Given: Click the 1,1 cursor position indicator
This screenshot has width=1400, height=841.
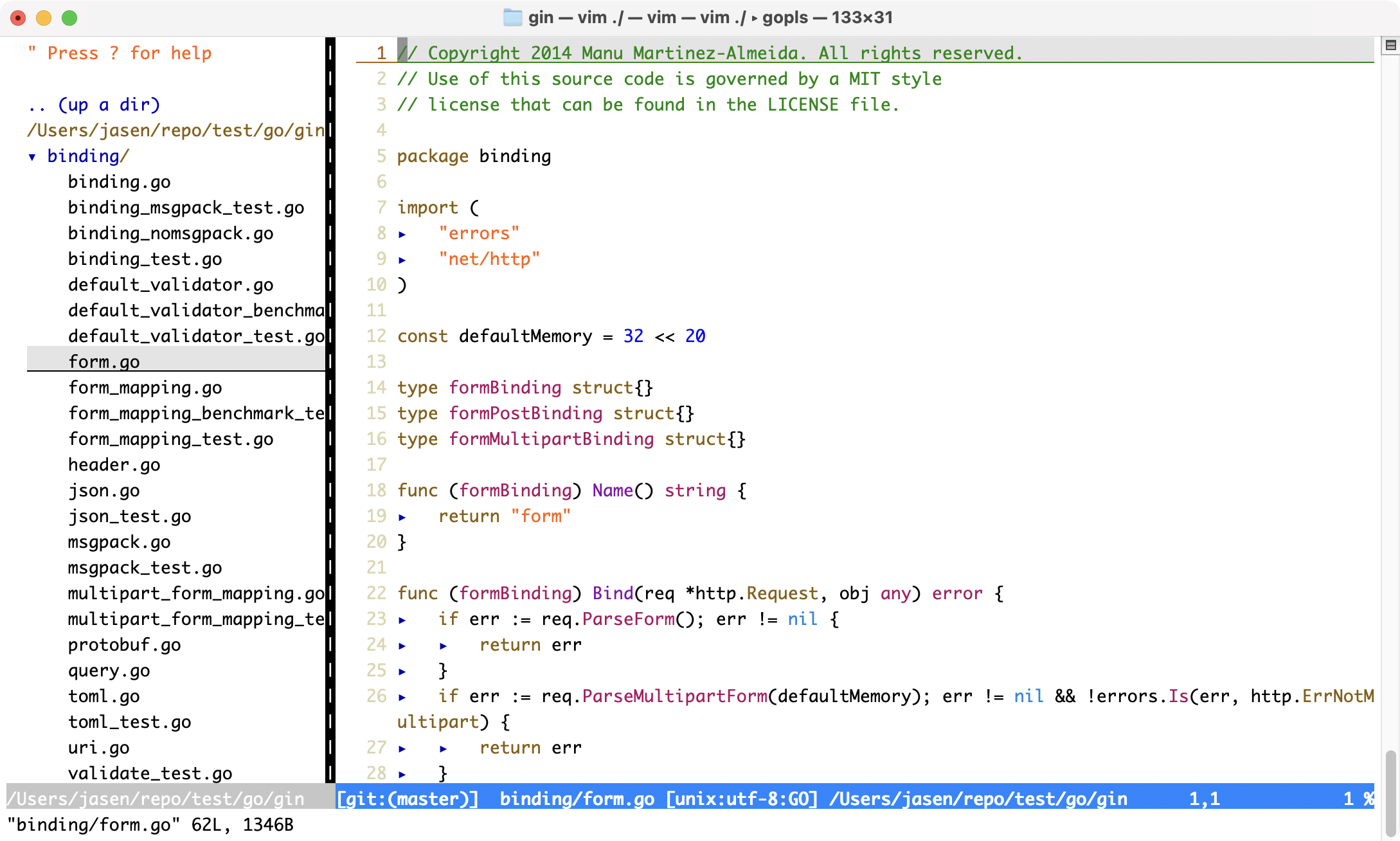Looking at the screenshot, I should click(x=1205, y=799).
